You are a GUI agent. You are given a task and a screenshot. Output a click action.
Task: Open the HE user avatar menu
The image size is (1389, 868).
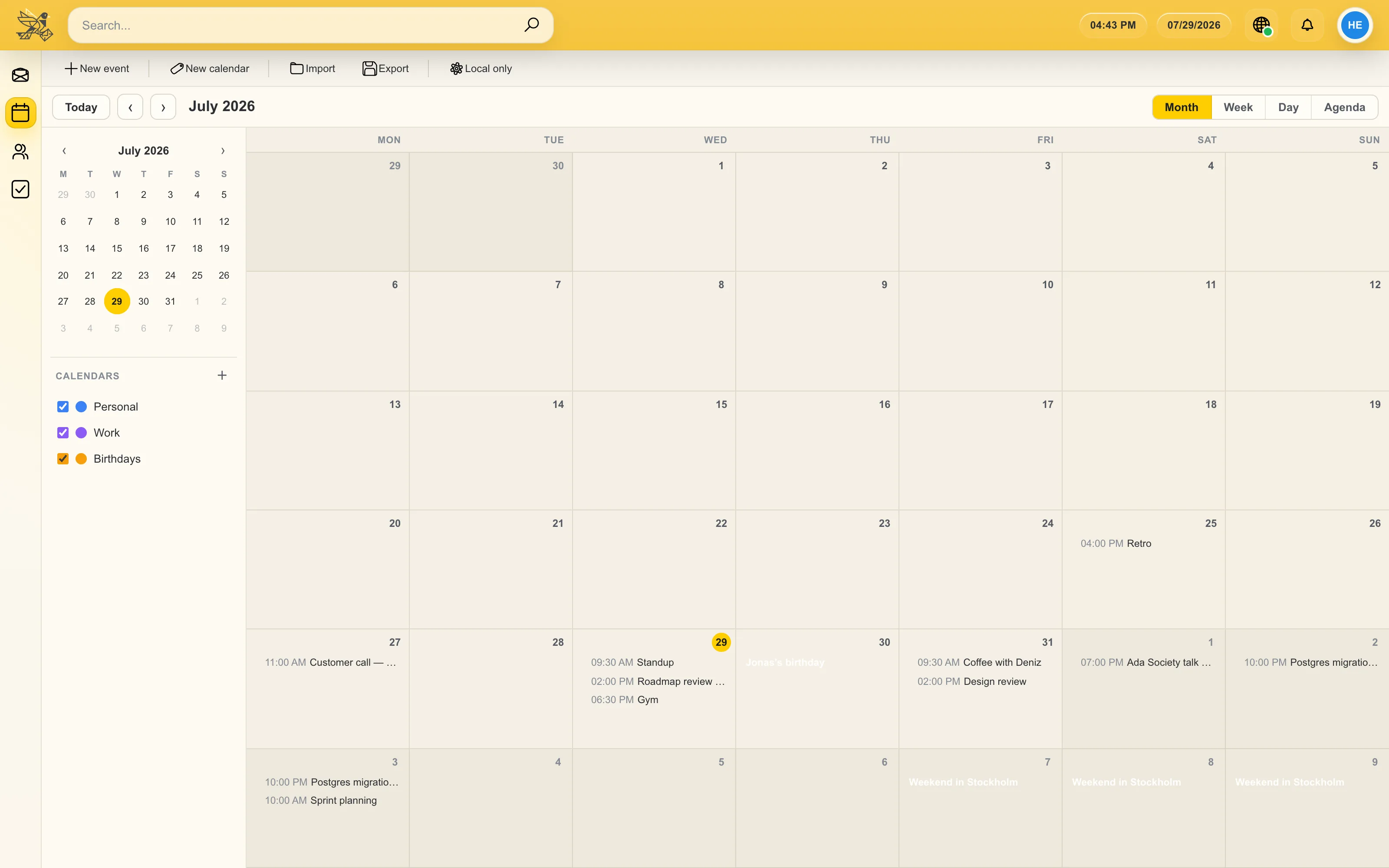(1355, 25)
